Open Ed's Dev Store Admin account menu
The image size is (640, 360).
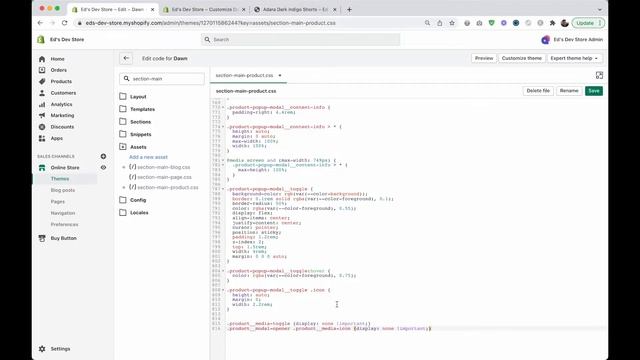tap(572, 40)
